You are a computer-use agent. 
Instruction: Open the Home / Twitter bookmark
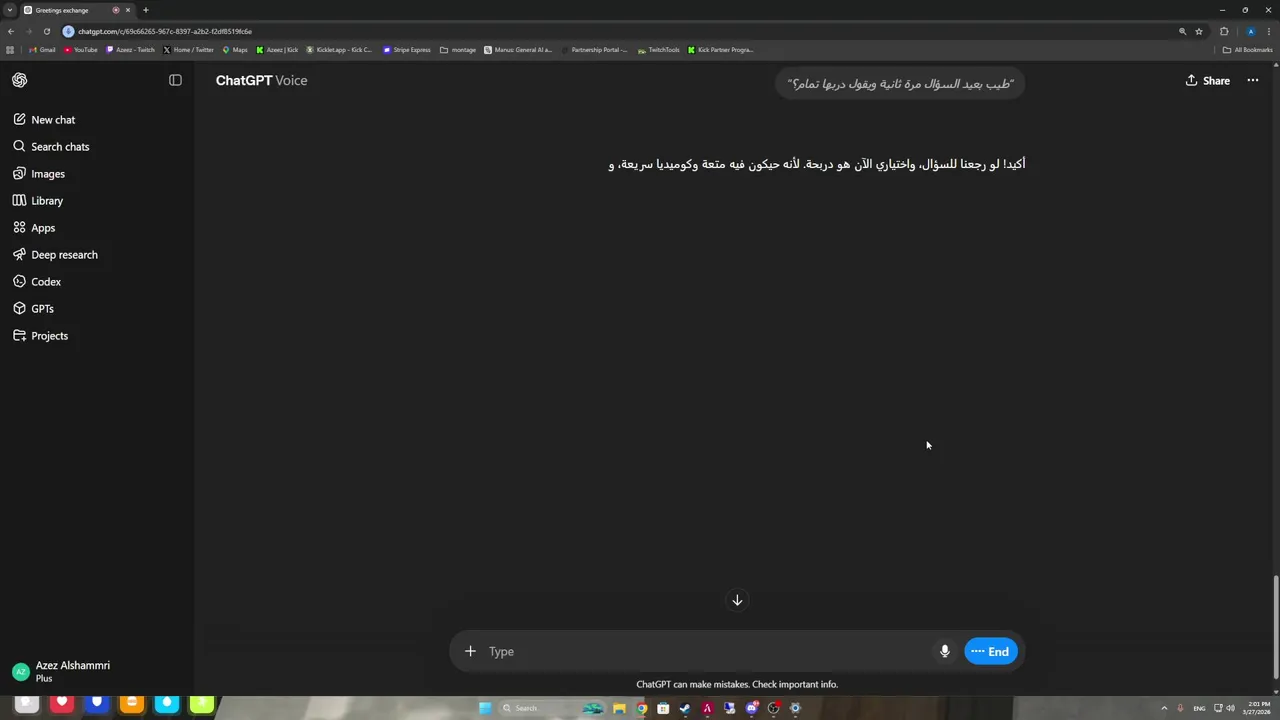click(188, 50)
